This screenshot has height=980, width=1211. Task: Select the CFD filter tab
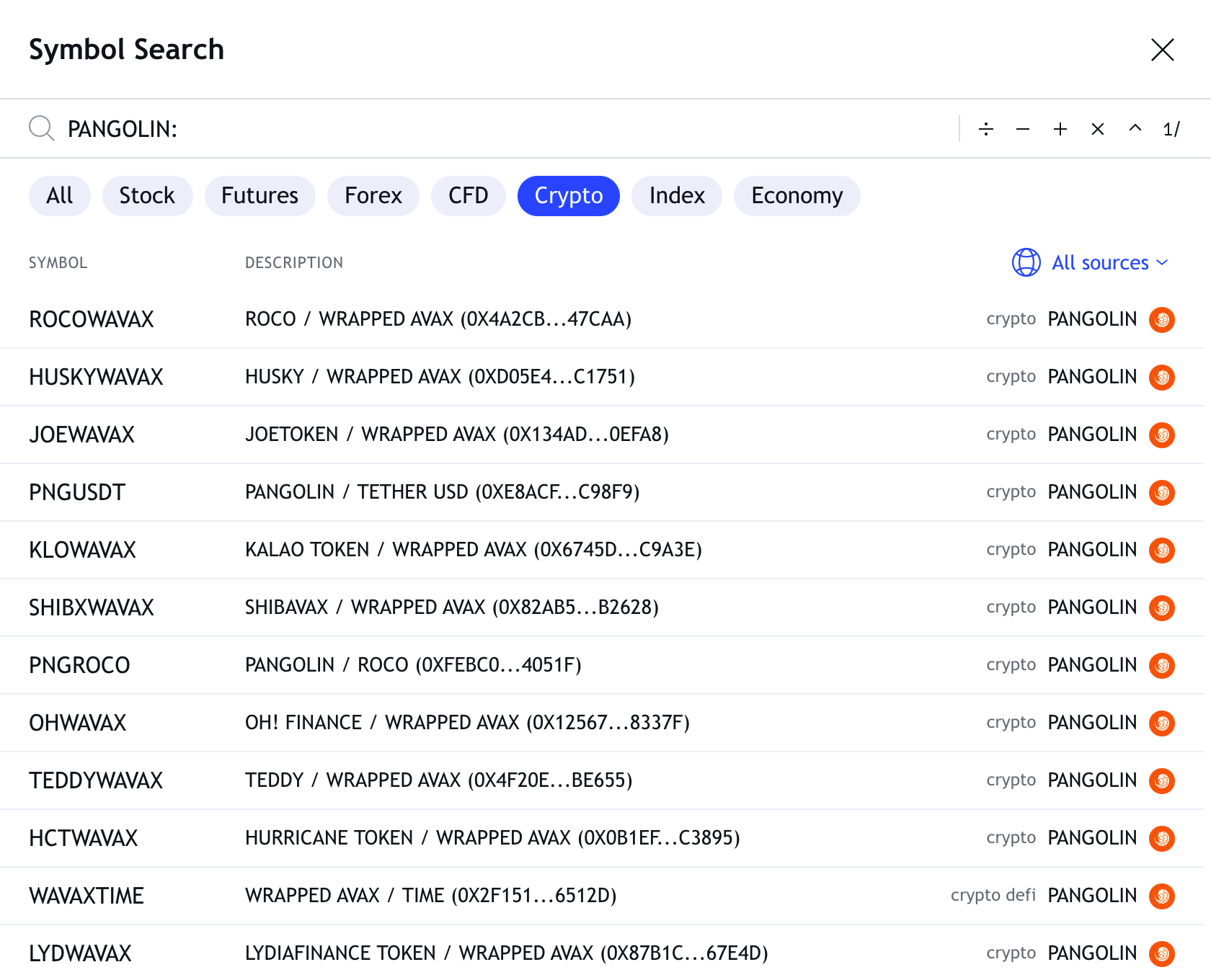(x=468, y=195)
